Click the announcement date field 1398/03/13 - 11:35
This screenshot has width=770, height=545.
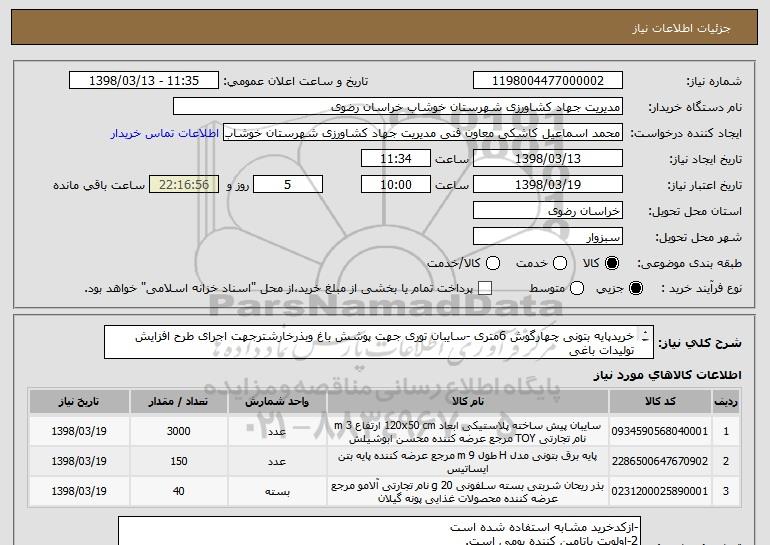144,81
